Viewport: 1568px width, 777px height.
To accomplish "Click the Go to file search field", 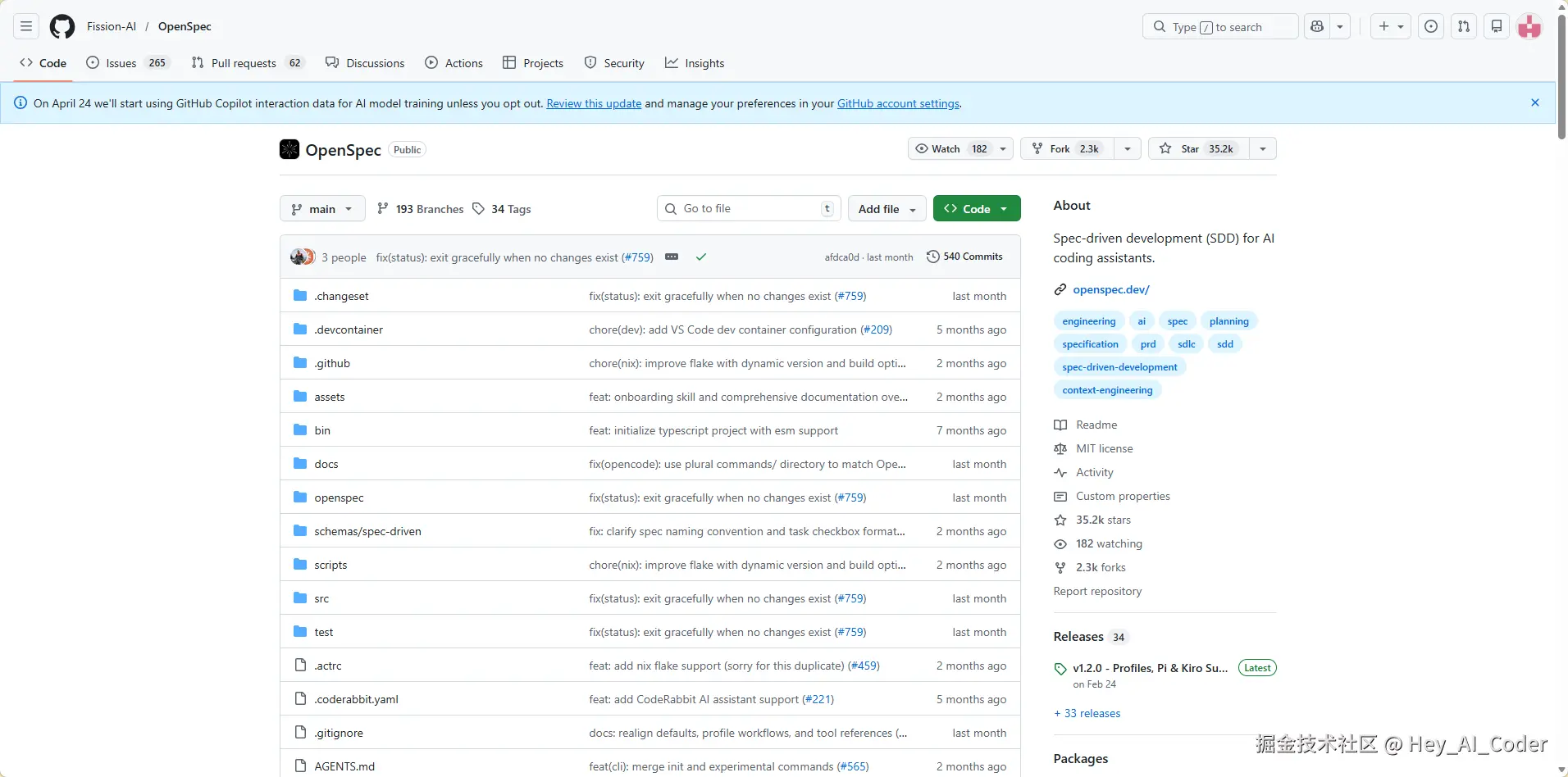I will coord(749,208).
